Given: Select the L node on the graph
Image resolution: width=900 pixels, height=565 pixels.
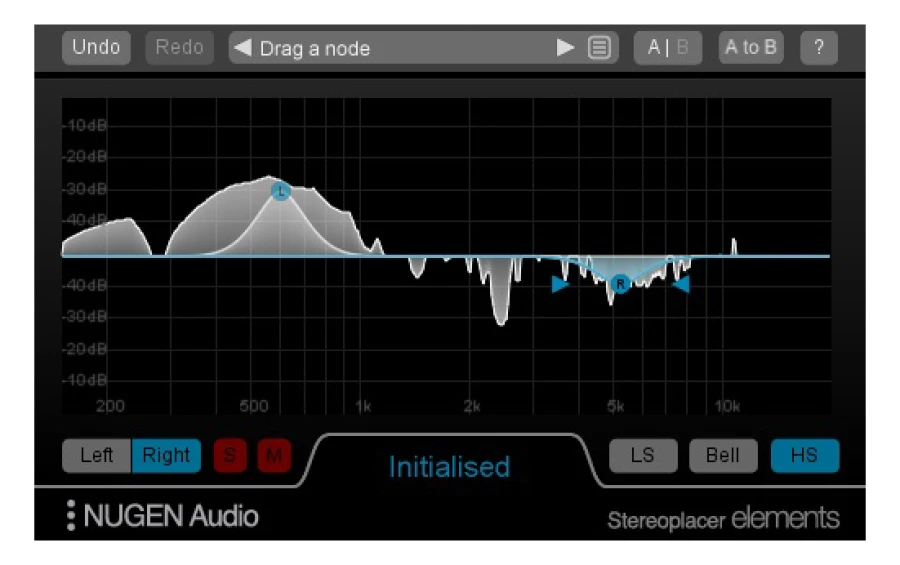Looking at the screenshot, I should tap(281, 191).
